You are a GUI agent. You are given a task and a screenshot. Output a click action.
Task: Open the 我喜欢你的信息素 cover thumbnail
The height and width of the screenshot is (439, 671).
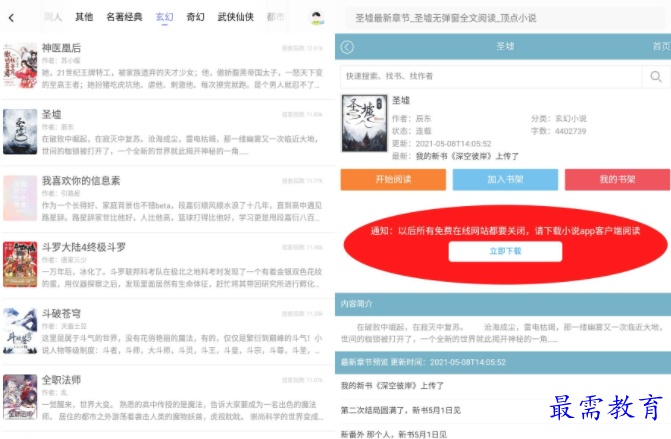pos(20,198)
